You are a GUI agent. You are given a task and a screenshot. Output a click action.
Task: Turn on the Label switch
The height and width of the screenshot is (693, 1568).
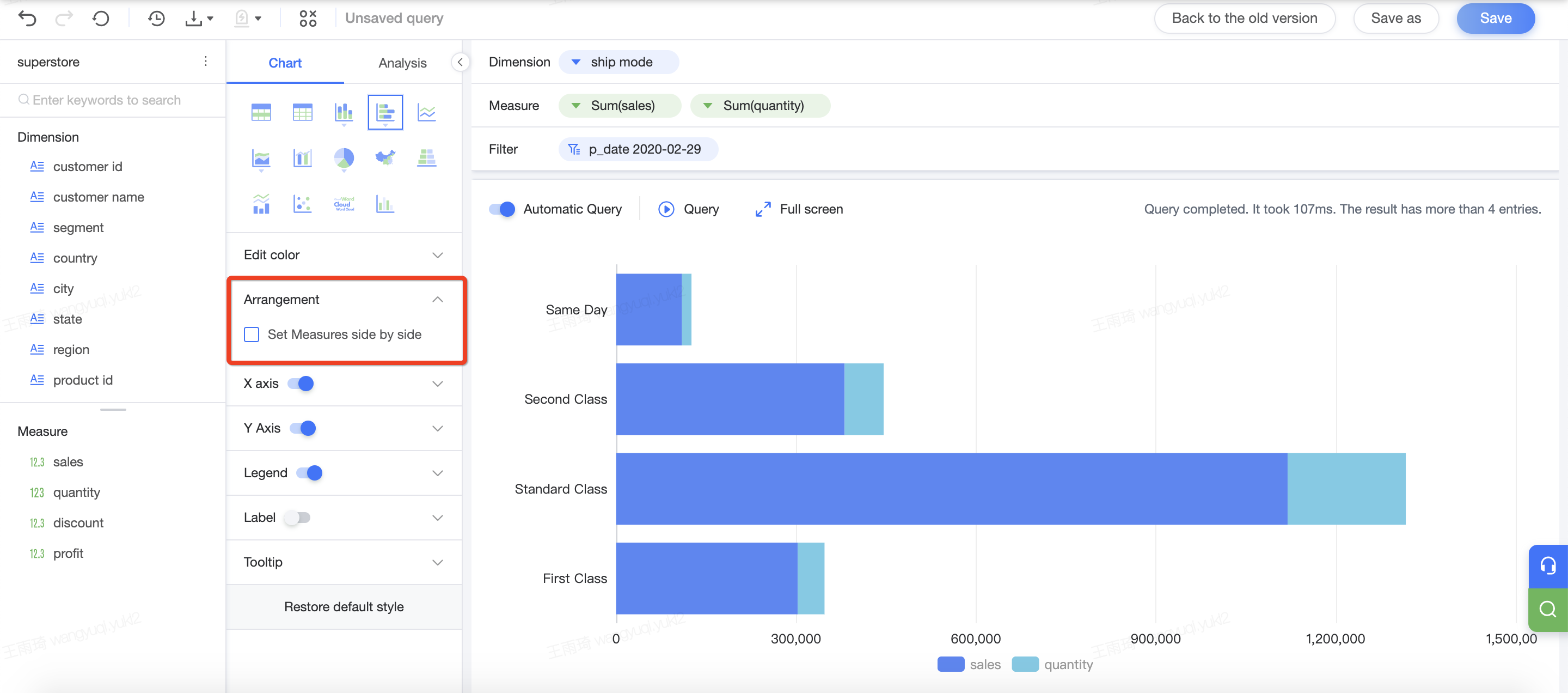pos(298,518)
